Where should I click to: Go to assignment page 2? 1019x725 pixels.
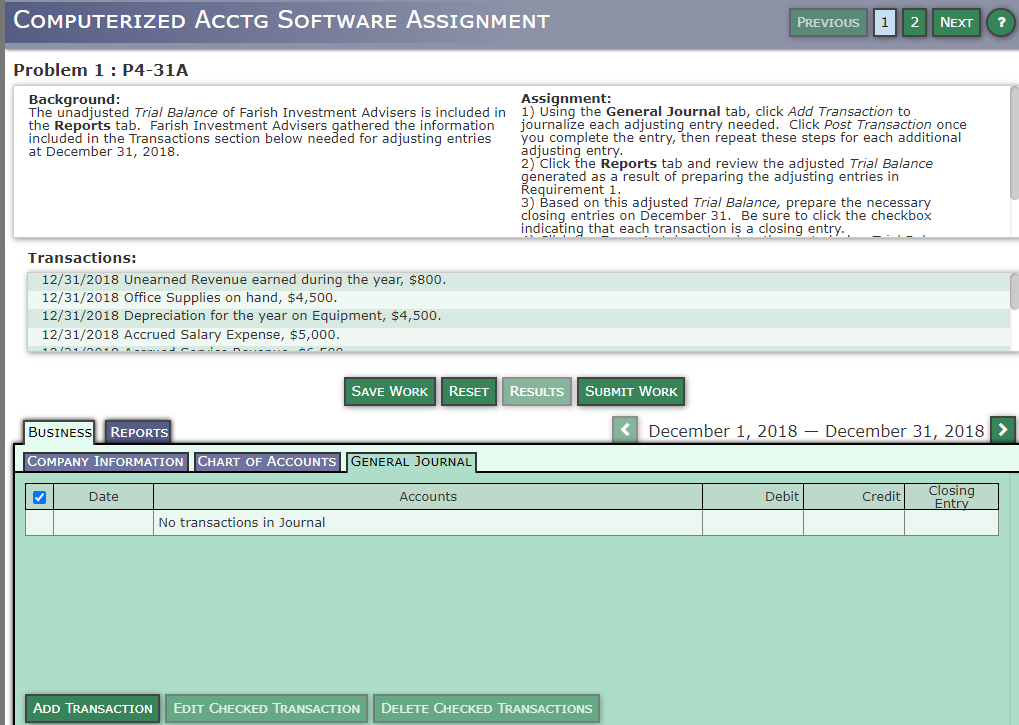914,22
